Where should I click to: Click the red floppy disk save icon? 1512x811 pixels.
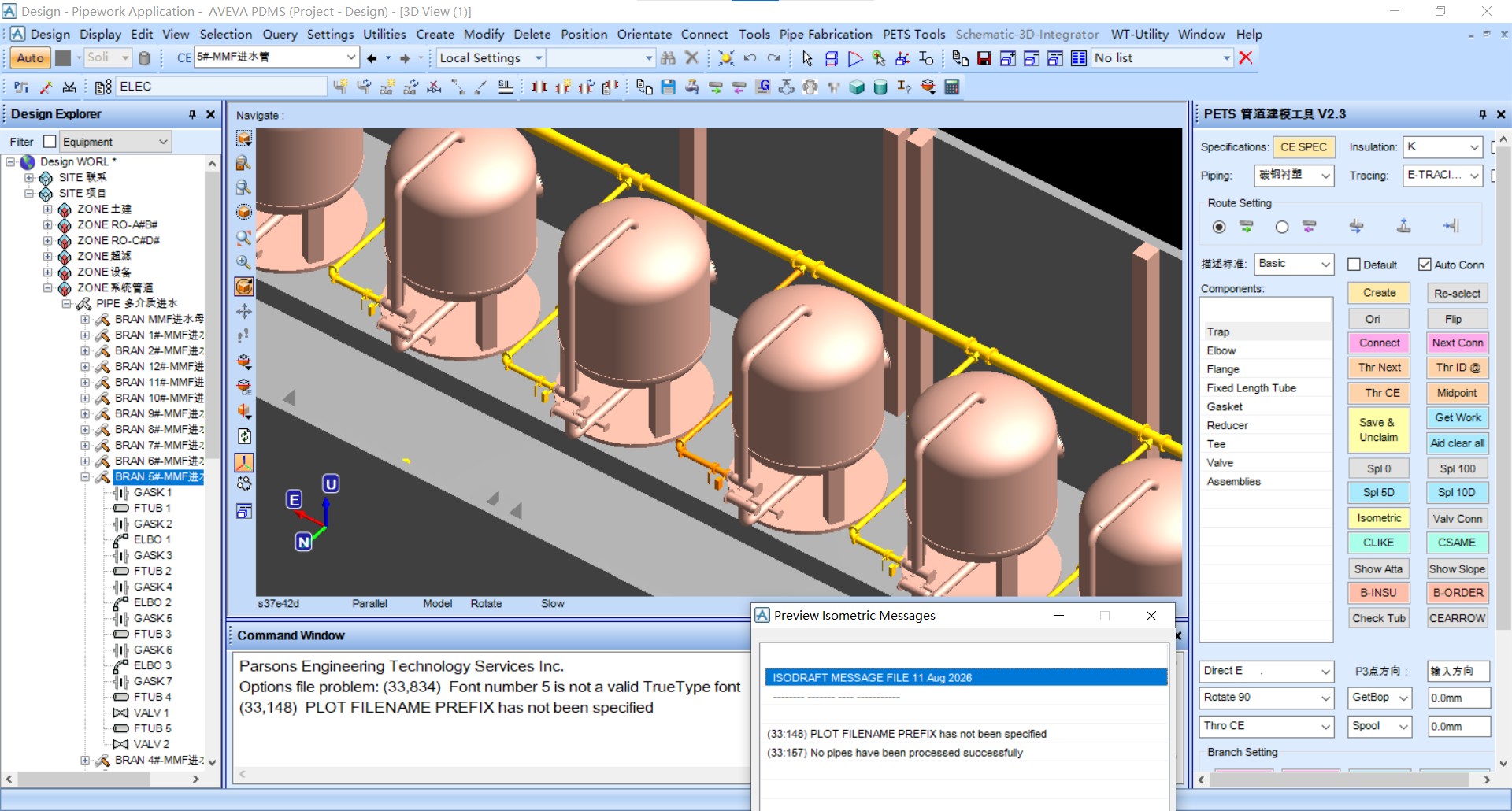(984, 58)
